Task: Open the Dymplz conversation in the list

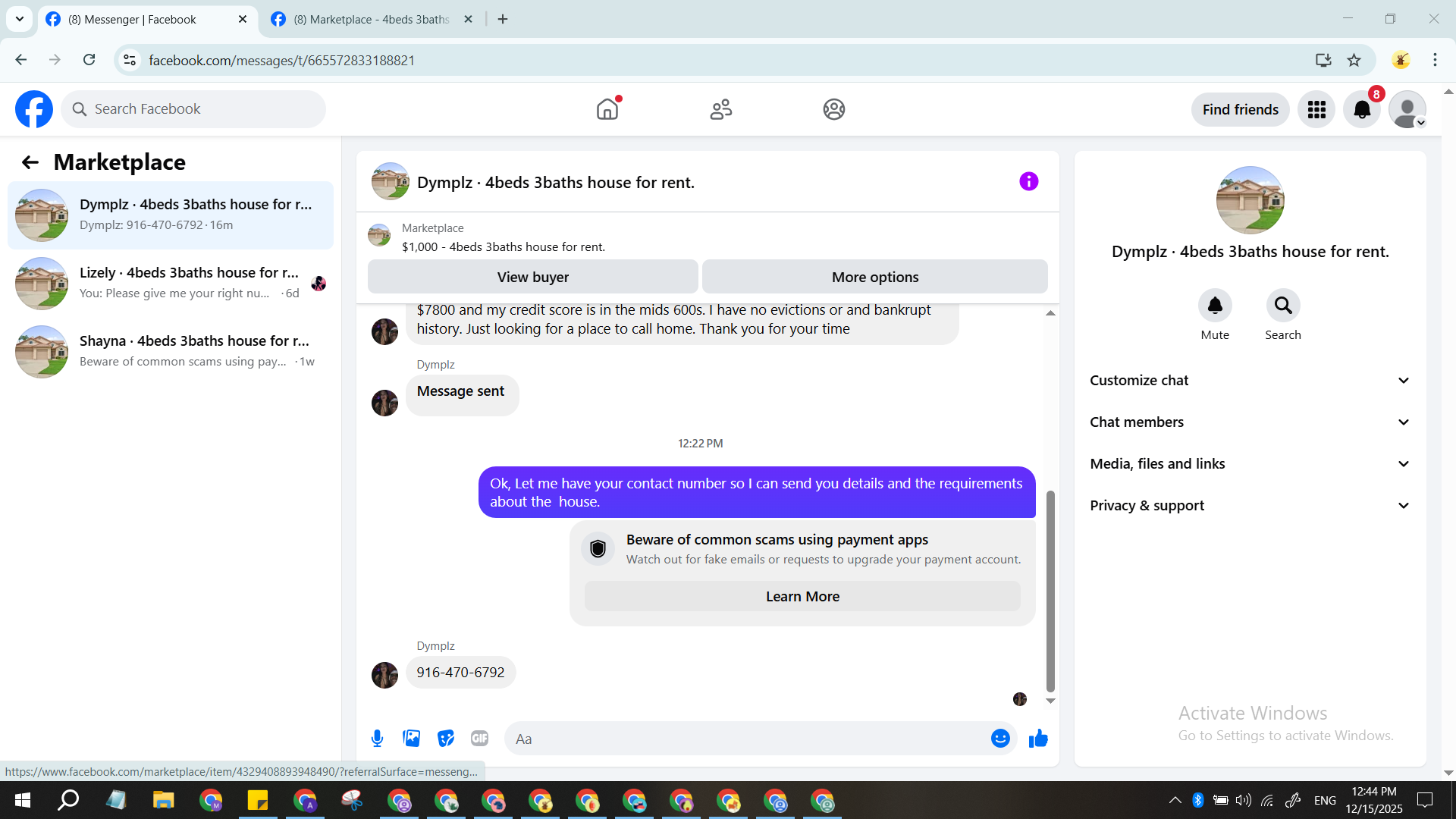Action: (x=171, y=215)
